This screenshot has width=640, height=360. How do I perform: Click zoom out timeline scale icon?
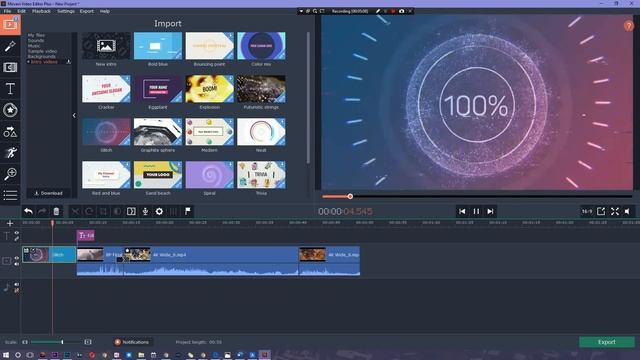(x=25, y=342)
